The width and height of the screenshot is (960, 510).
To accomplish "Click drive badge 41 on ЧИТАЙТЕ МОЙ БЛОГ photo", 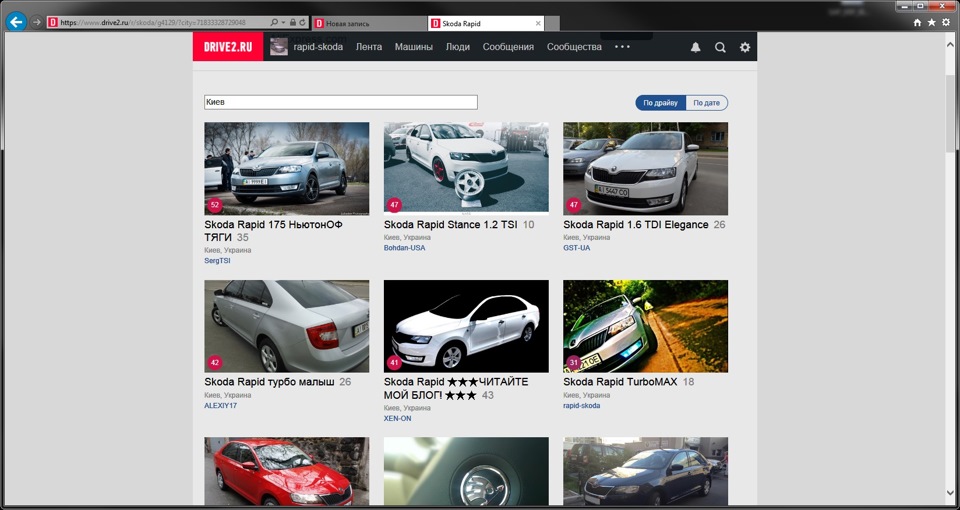I will click(x=394, y=362).
